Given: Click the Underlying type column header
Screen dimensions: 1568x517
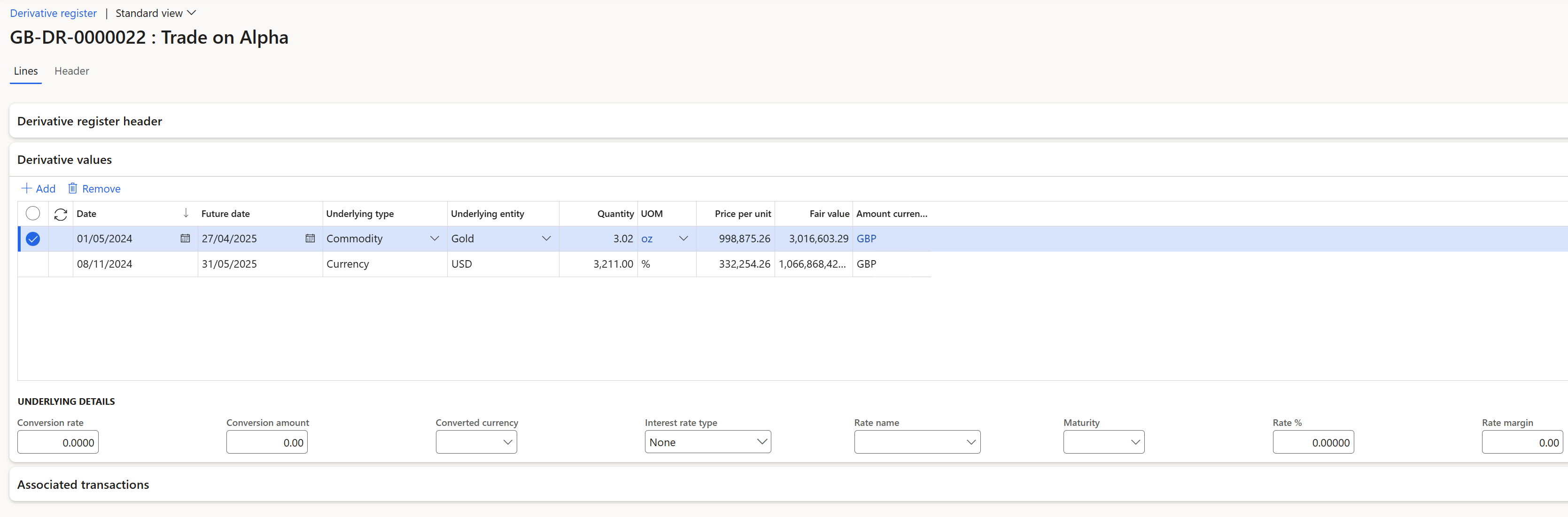Looking at the screenshot, I should coord(385,214).
